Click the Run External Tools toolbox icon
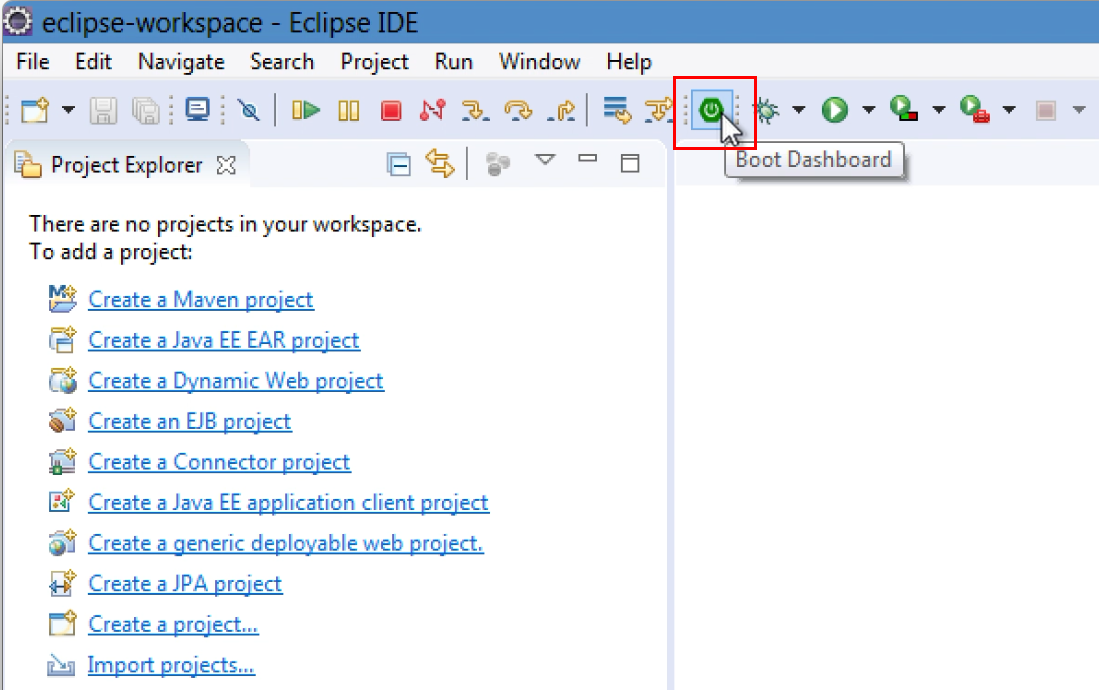The image size is (1099, 690). pos(975,109)
